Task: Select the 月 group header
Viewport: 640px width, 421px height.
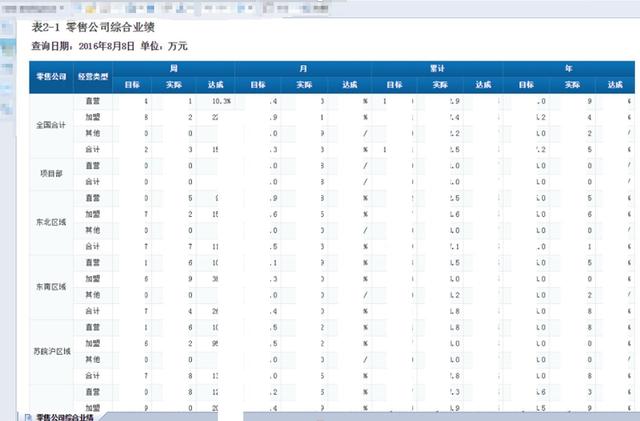Action: coord(303,69)
